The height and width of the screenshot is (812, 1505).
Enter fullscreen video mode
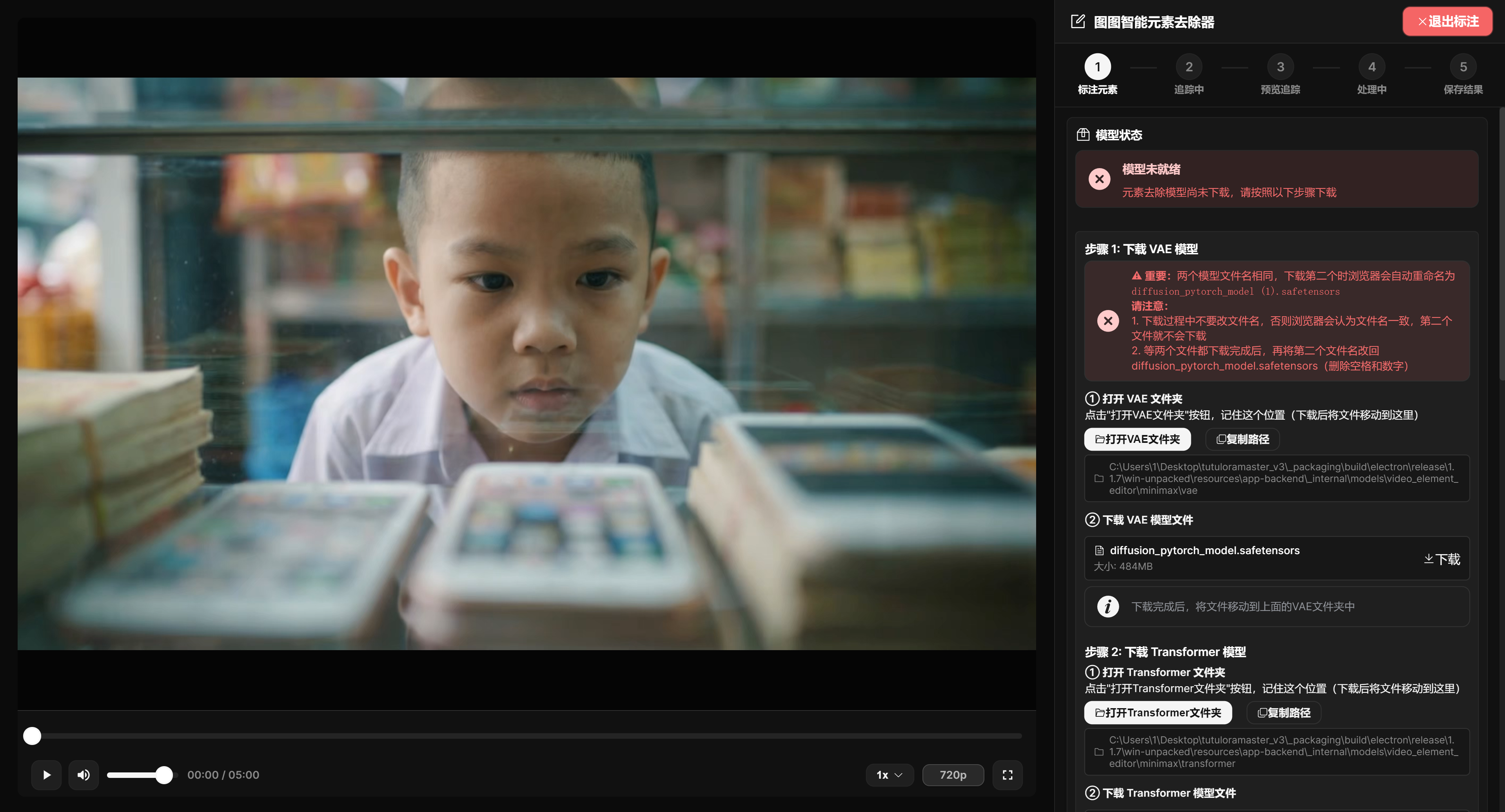click(x=1007, y=775)
